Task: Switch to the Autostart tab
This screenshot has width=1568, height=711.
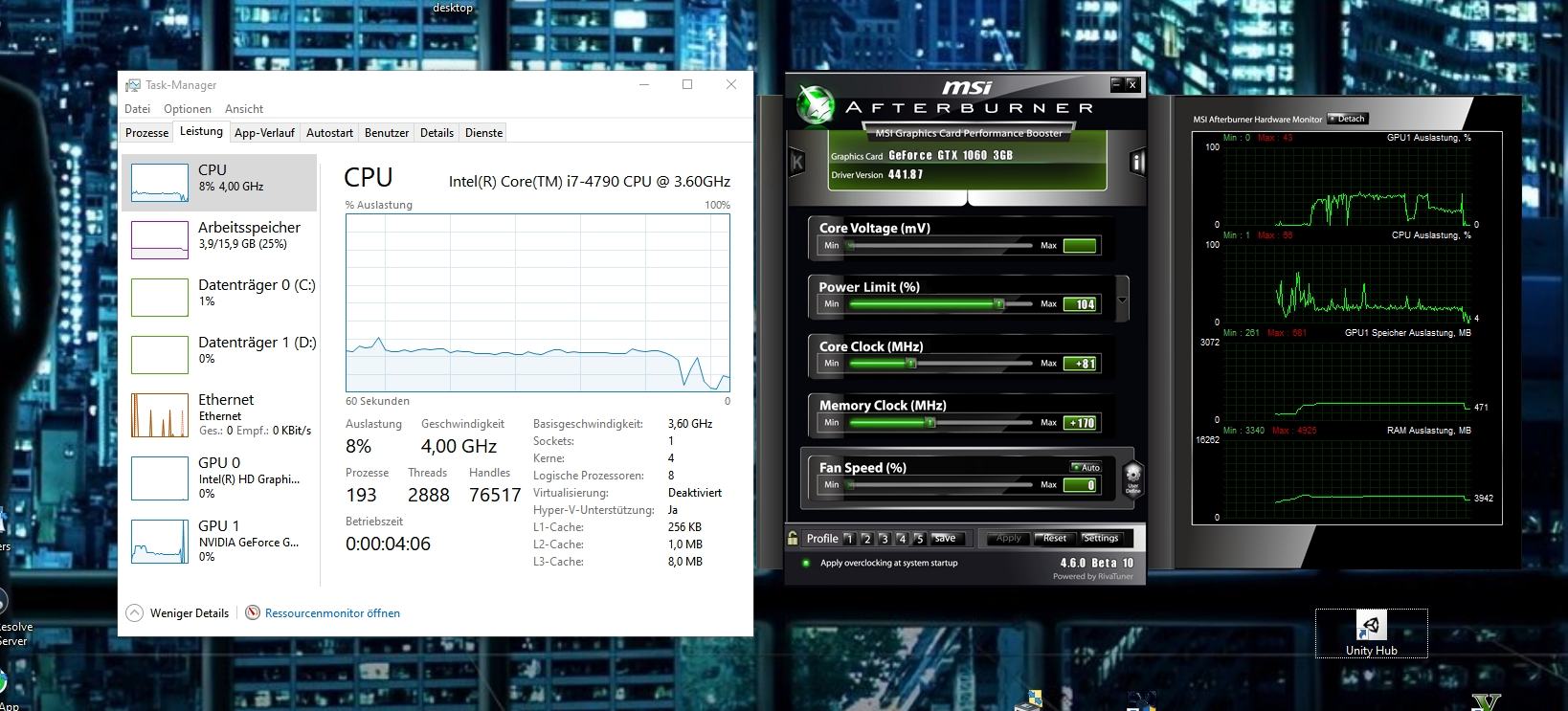Action: [x=329, y=133]
